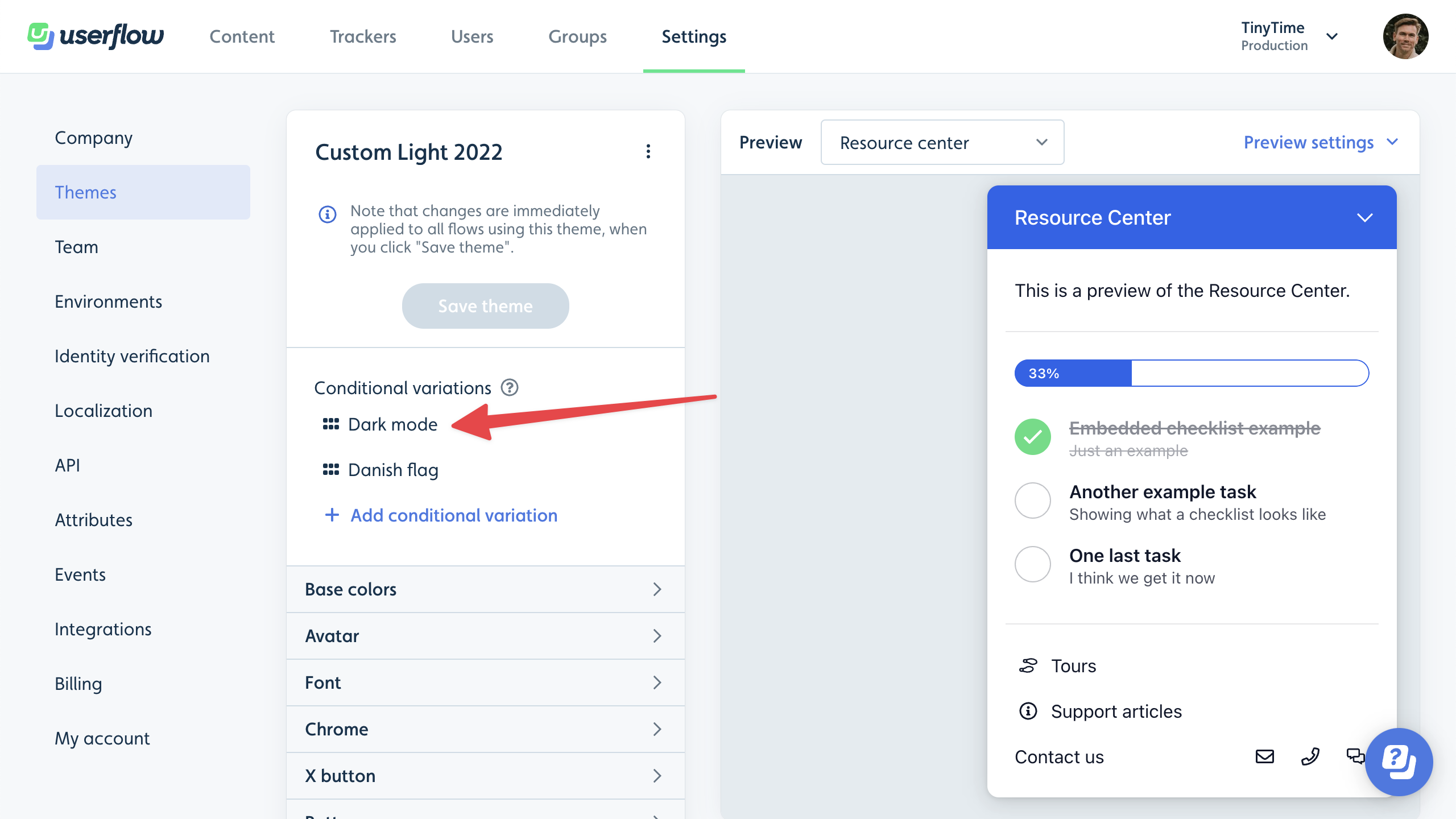
Task: Click the Save theme button
Action: pos(484,306)
